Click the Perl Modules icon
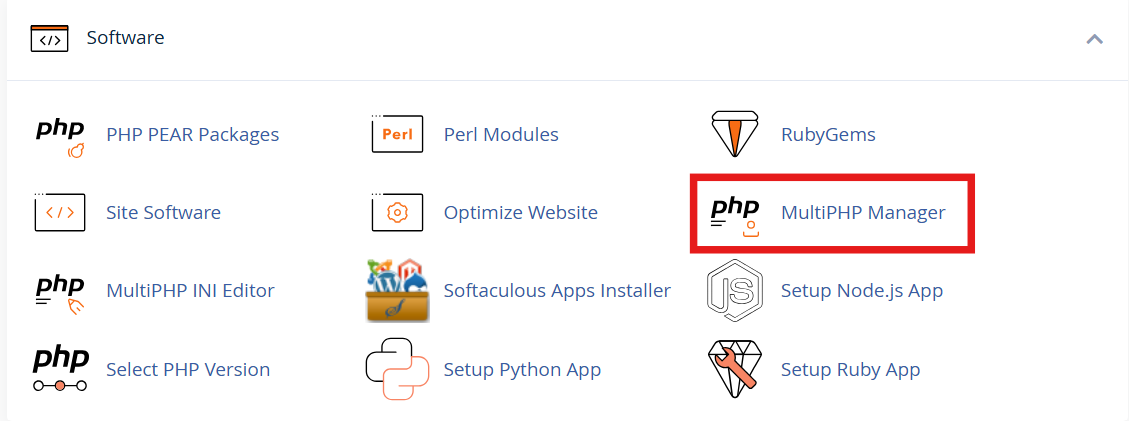 [x=397, y=134]
